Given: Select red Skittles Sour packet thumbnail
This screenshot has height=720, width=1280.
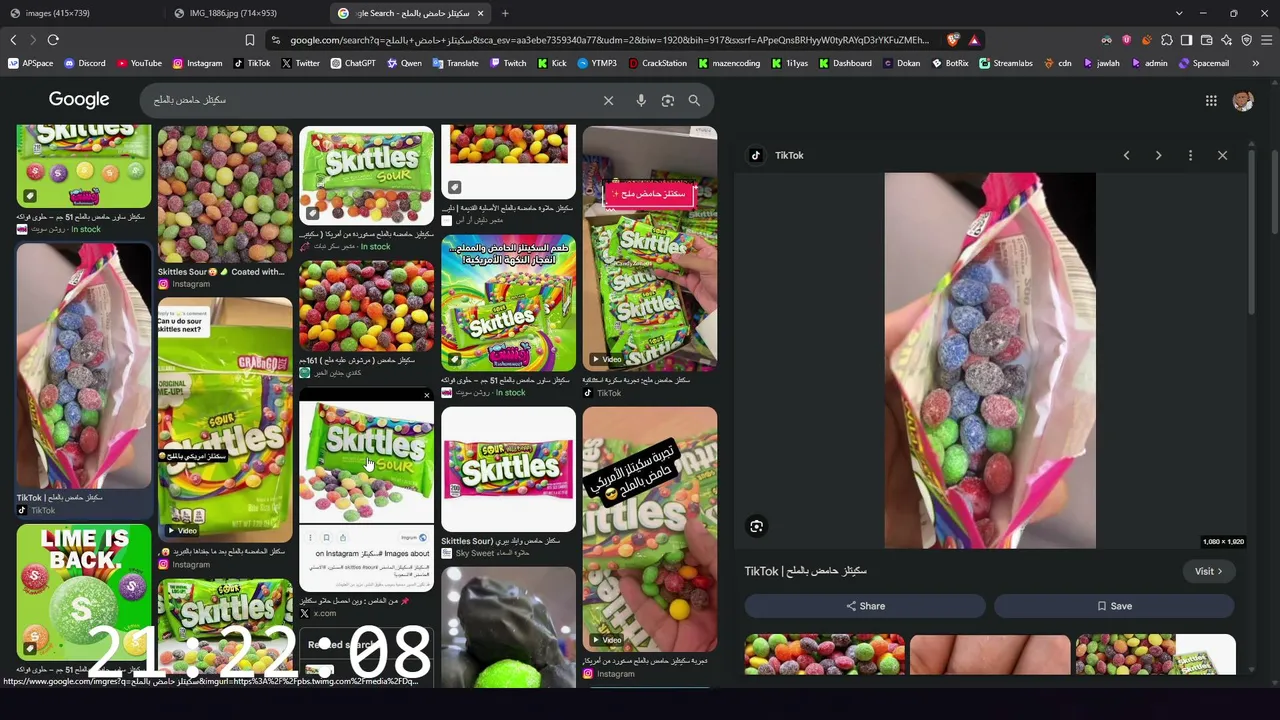Looking at the screenshot, I should tap(508, 468).
